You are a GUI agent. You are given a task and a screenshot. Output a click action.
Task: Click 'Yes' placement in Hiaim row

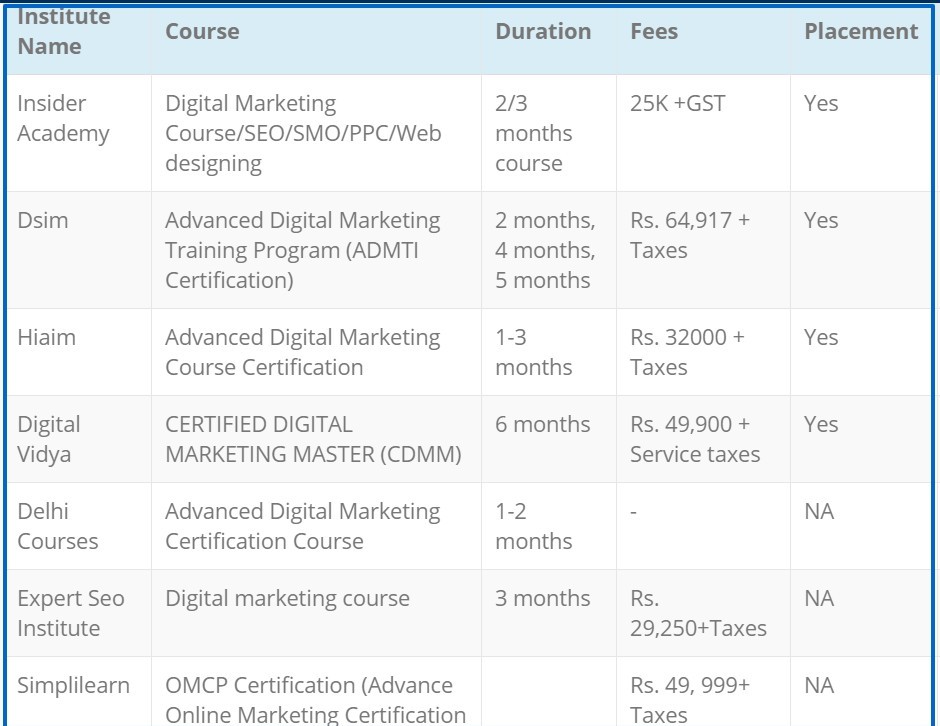coord(861,352)
